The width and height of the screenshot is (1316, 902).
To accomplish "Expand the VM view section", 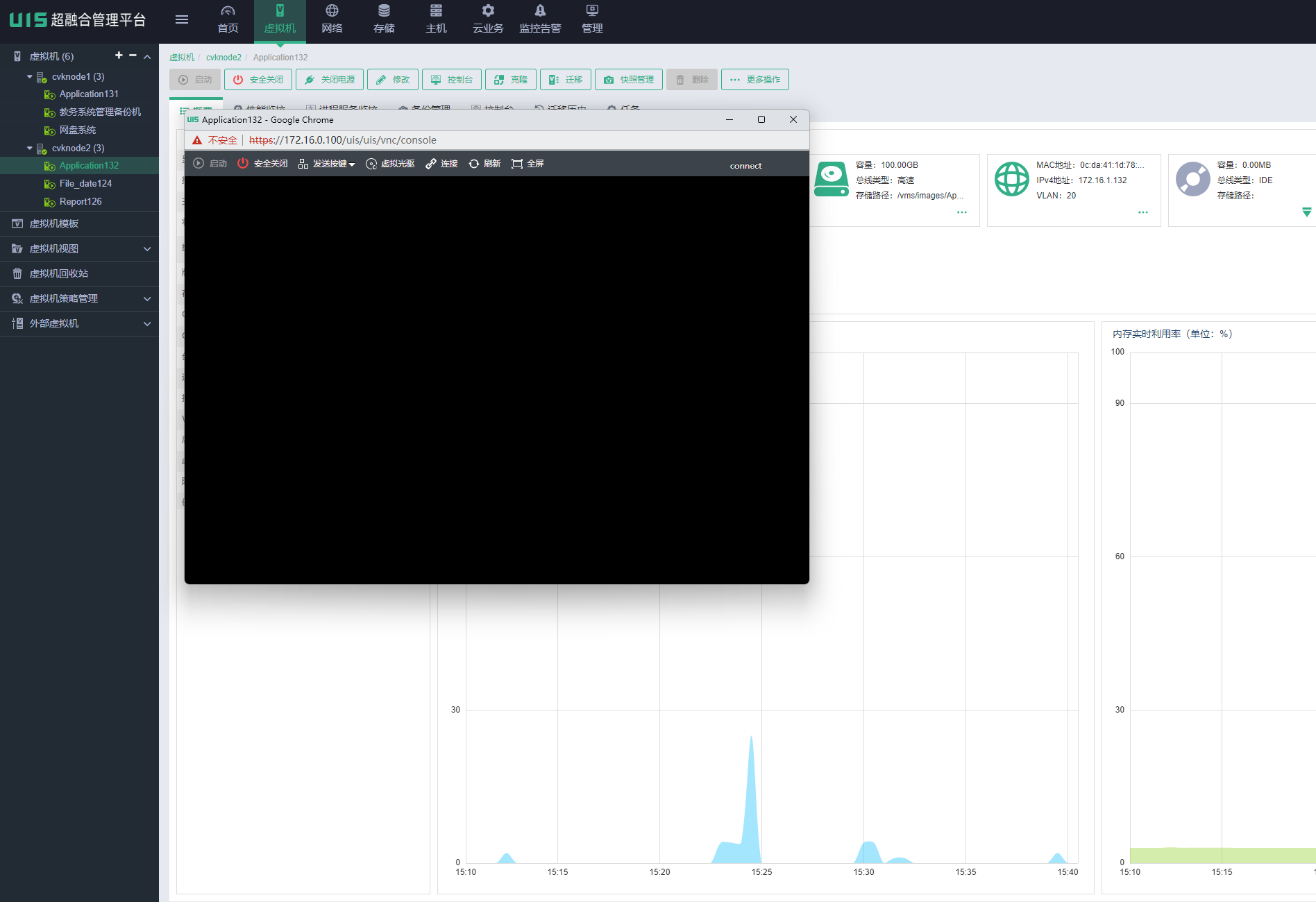I will tap(146, 249).
